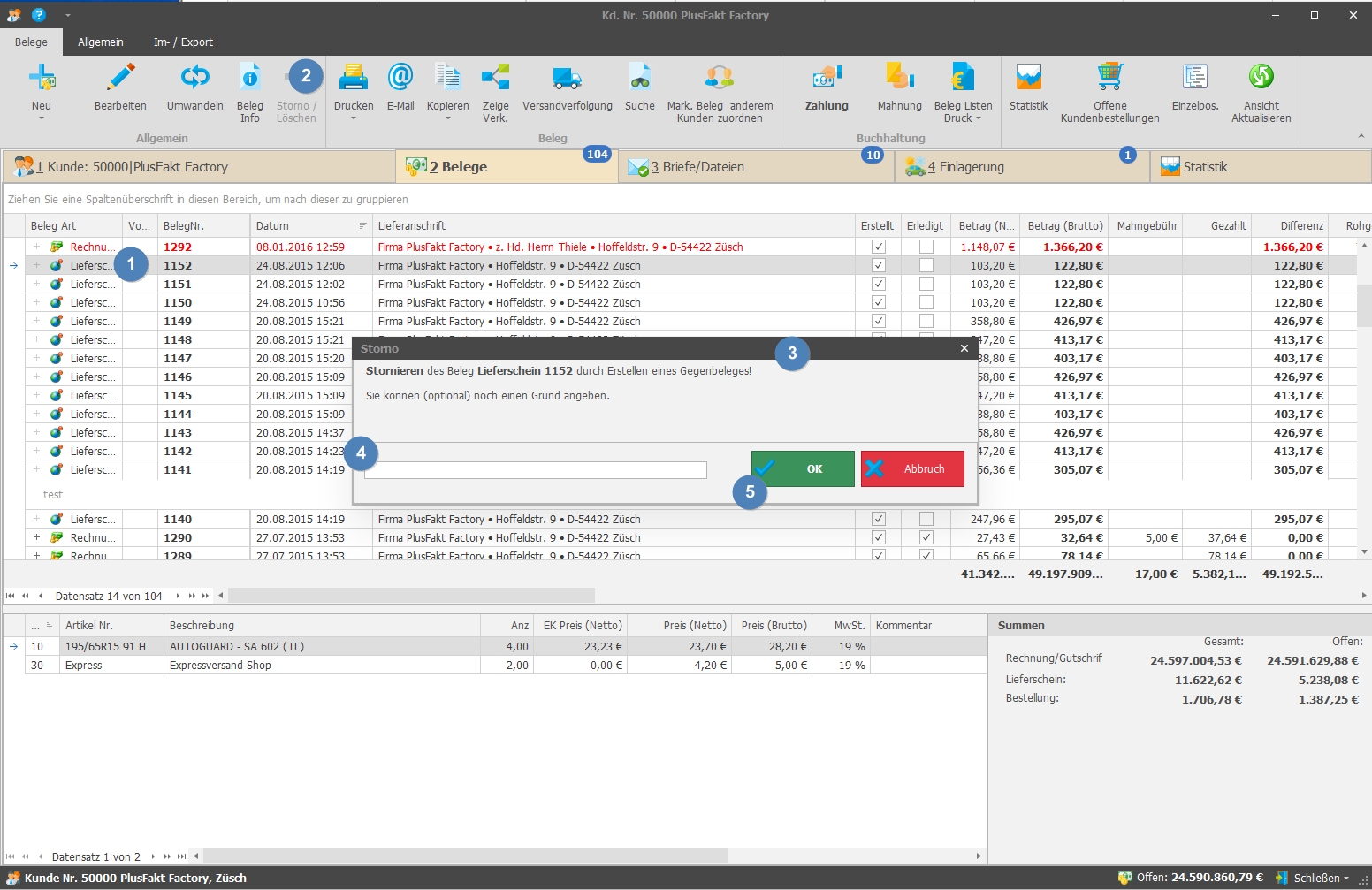Screen dimensions: 1372x890
Task: Click the help question mark icon
Action: click(x=38, y=15)
